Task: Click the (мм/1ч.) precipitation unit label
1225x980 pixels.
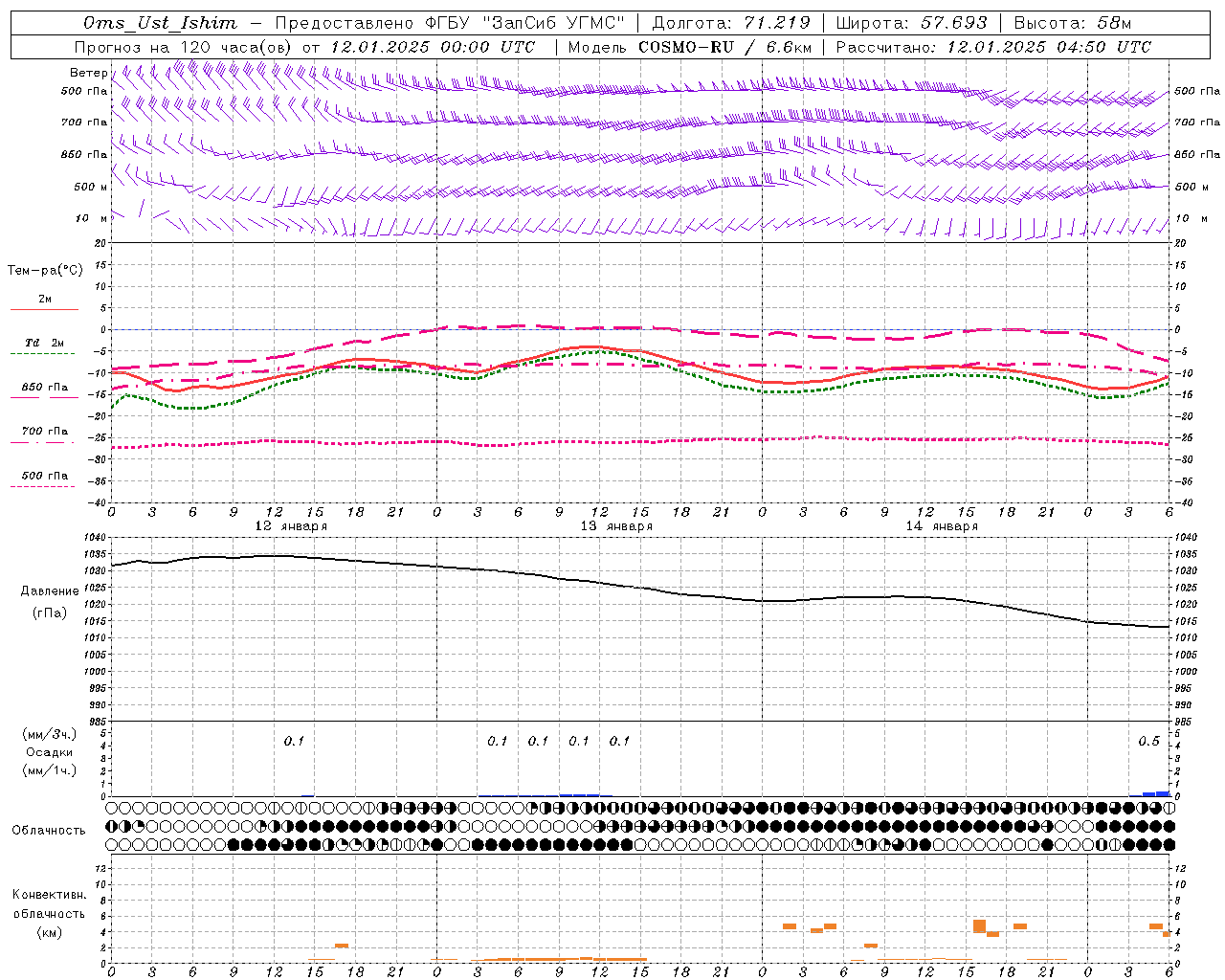Action: click(50, 770)
